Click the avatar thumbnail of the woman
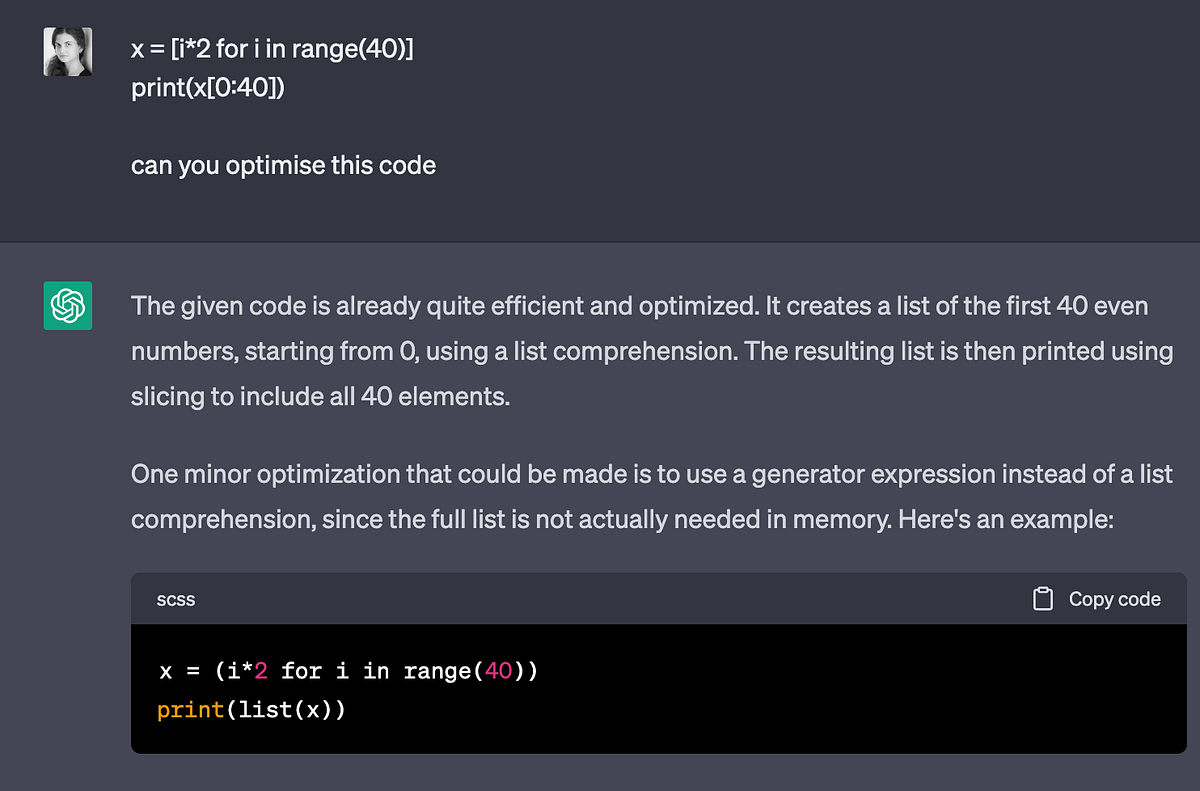Screen dimensions: 1200x791 point(67,51)
